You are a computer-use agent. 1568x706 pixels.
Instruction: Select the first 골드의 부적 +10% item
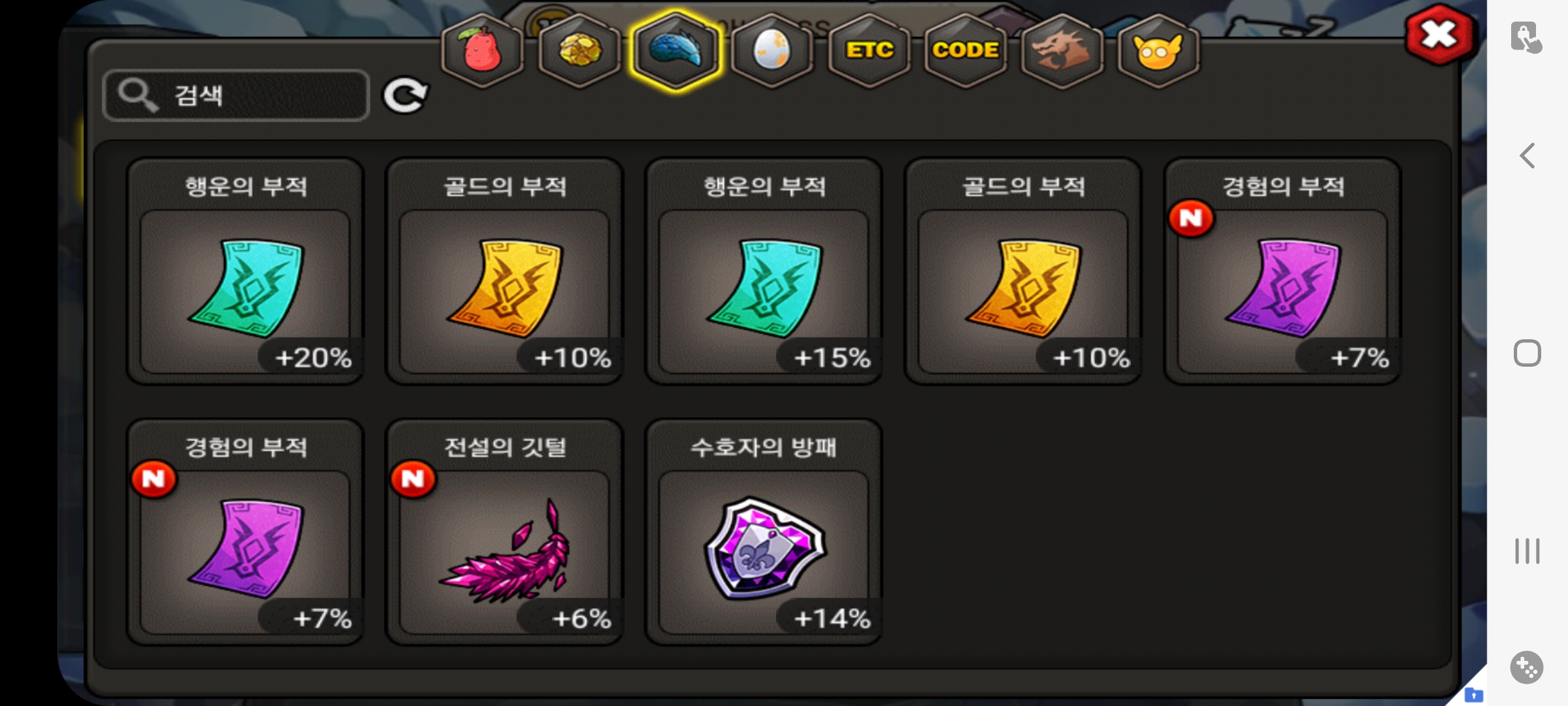click(504, 271)
